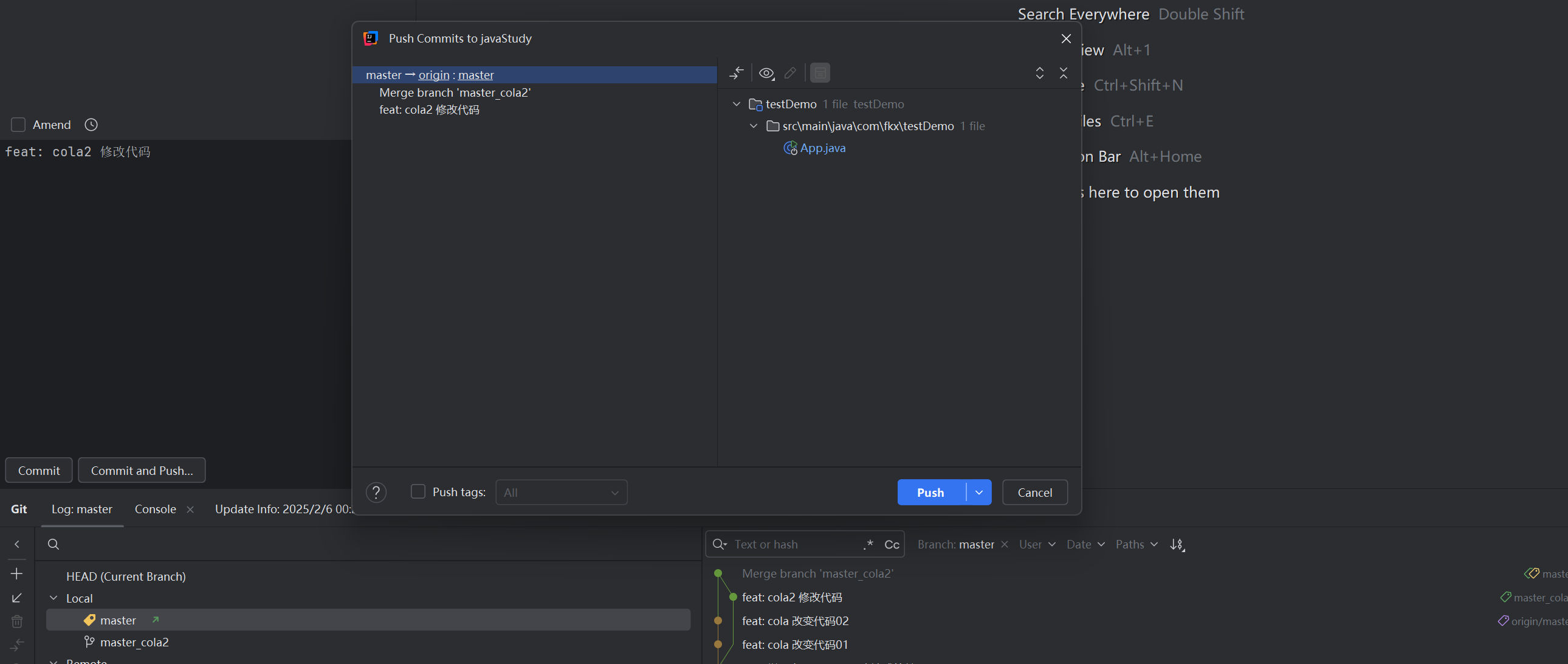Screen dimensions: 1568x664
Task: Select Merge branch 'master_cola2' in Git log
Action: [817, 573]
